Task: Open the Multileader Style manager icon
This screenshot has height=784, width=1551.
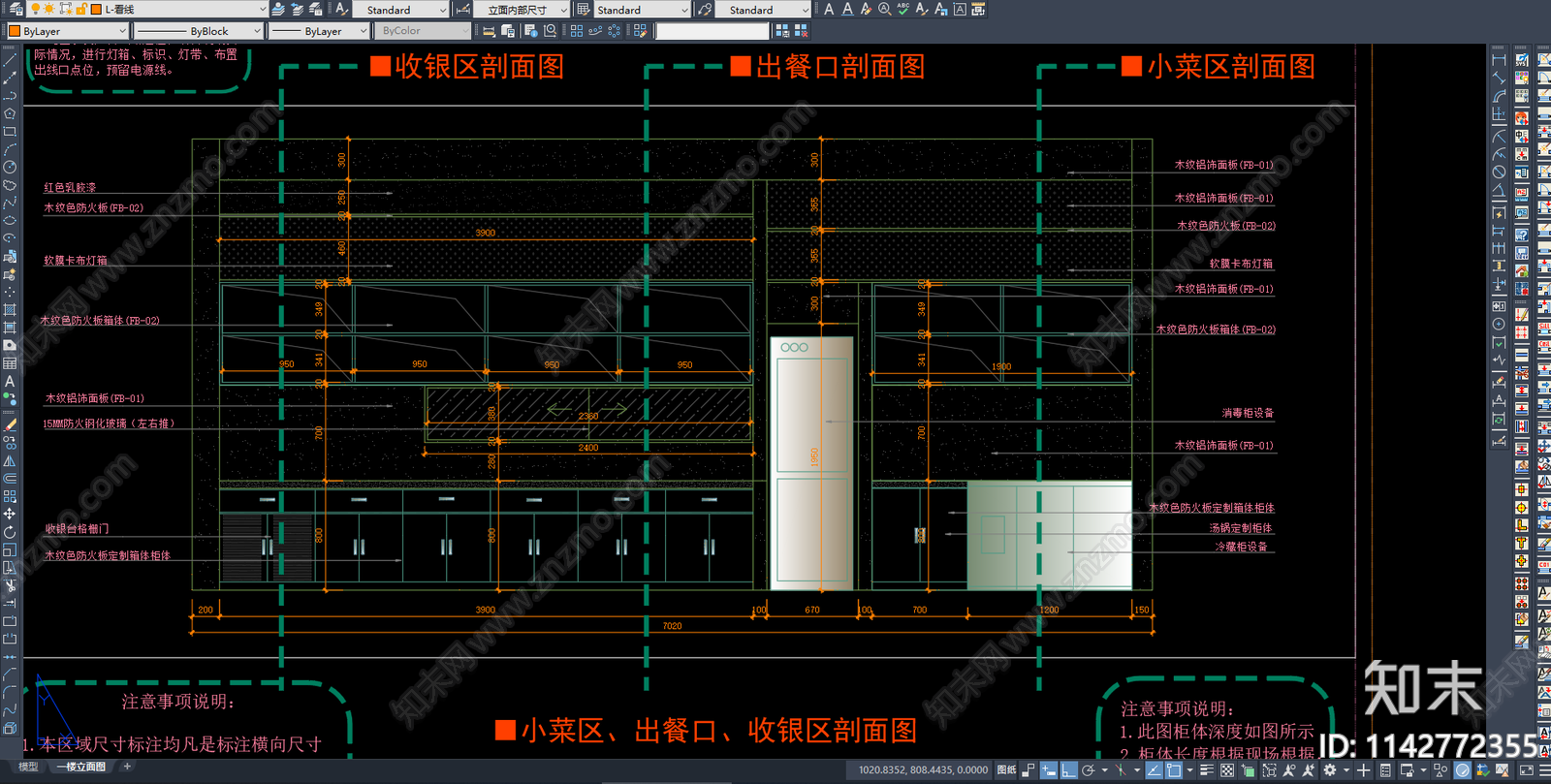Action: coord(705,9)
